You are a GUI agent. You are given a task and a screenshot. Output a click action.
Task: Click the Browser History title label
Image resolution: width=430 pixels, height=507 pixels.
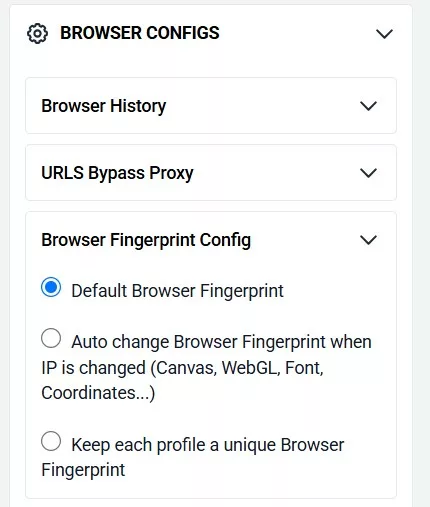pyautogui.click(x=104, y=106)
